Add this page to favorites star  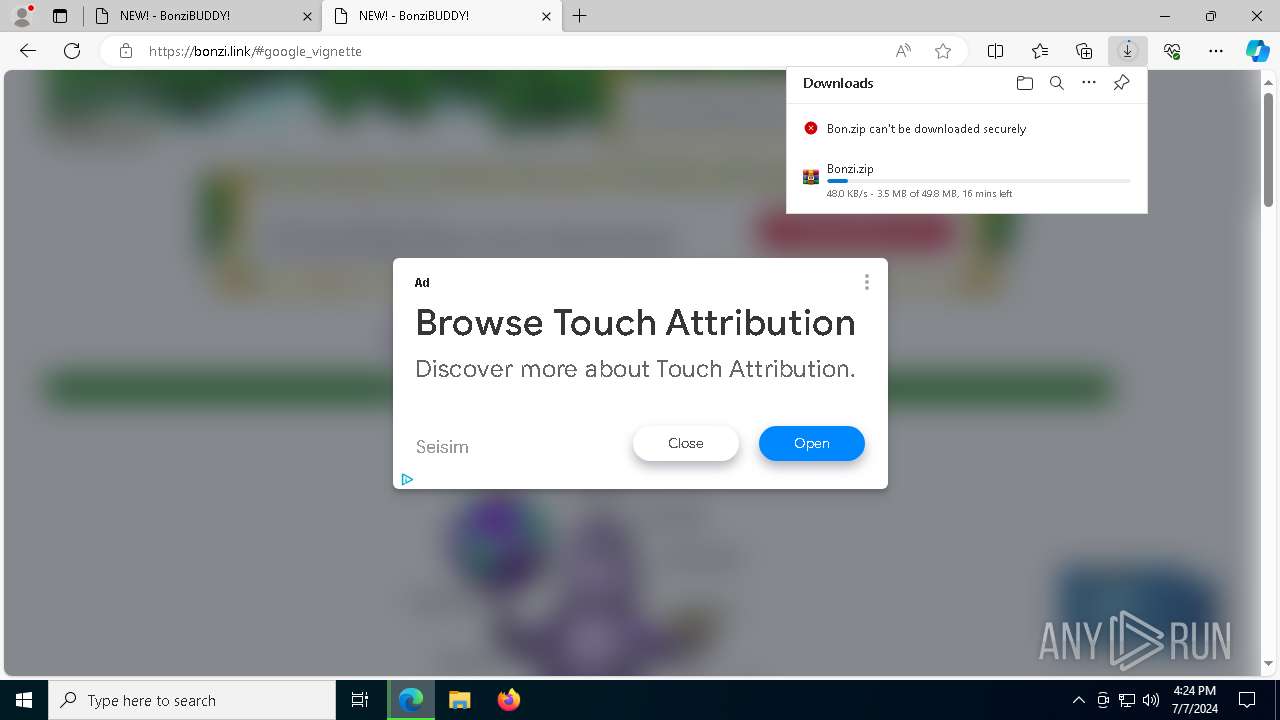point(942,51)
